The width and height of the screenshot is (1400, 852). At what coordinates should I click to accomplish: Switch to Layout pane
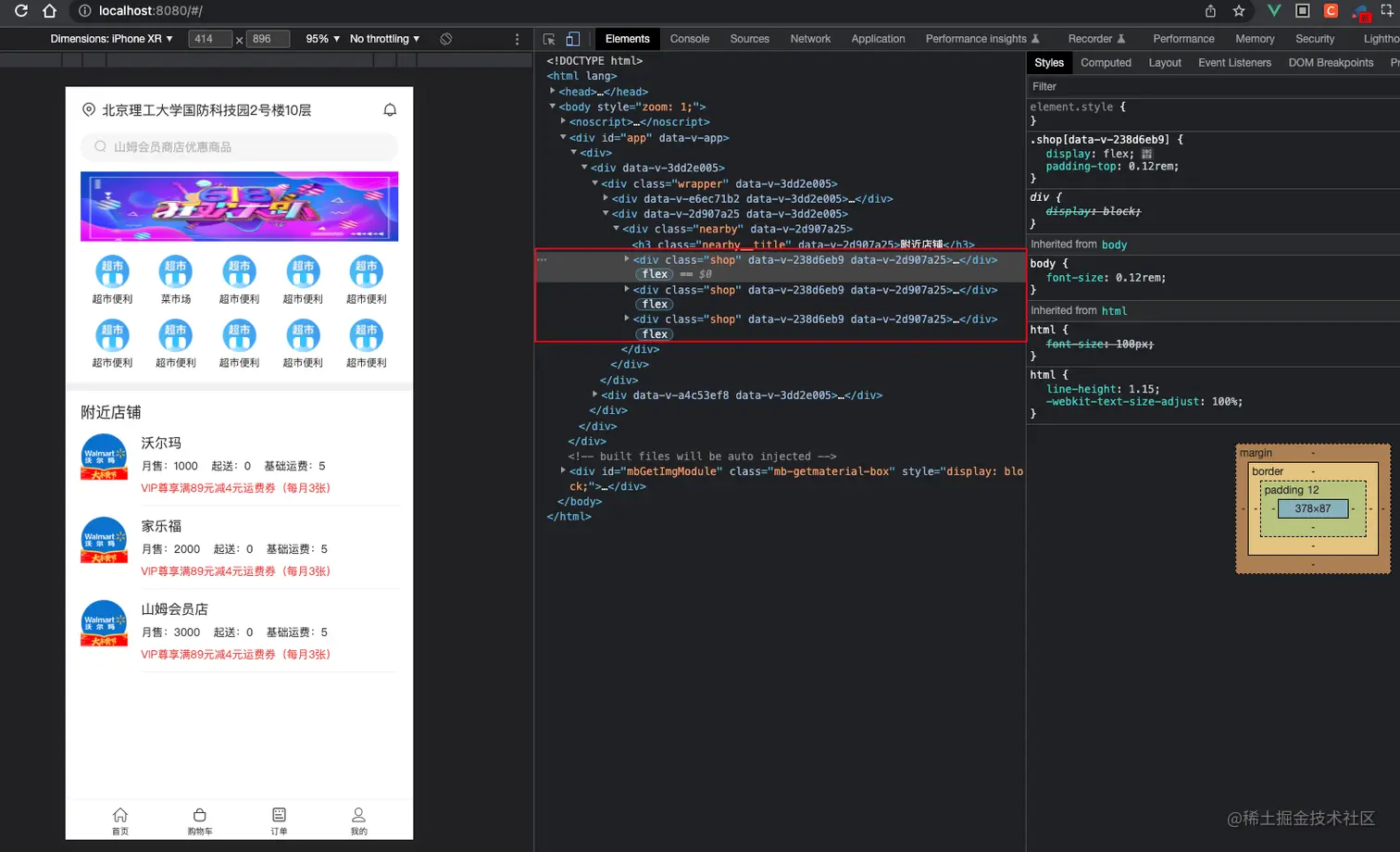(x=1165, y=63)
